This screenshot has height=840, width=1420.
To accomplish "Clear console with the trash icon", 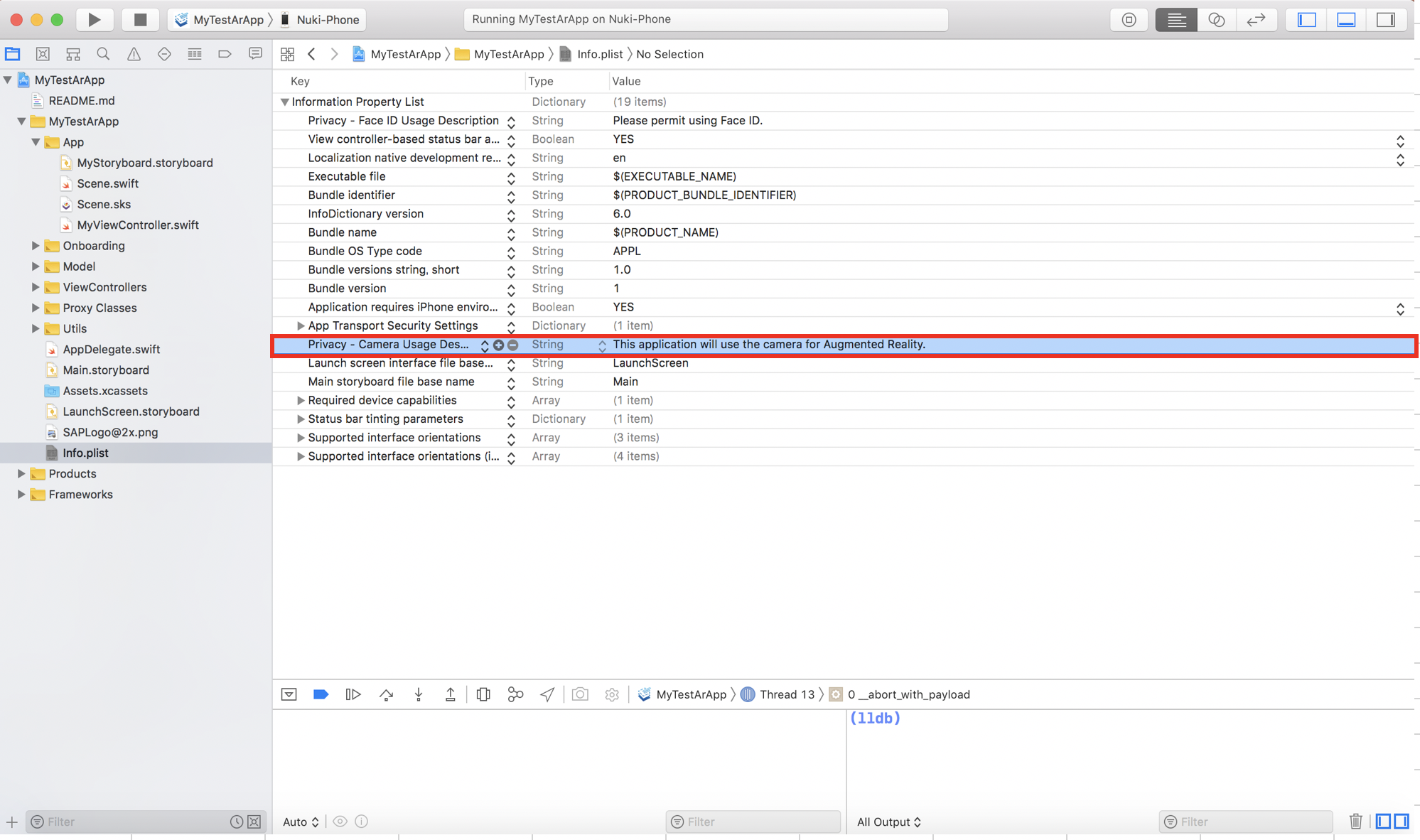I will [x=1355, y=822].
